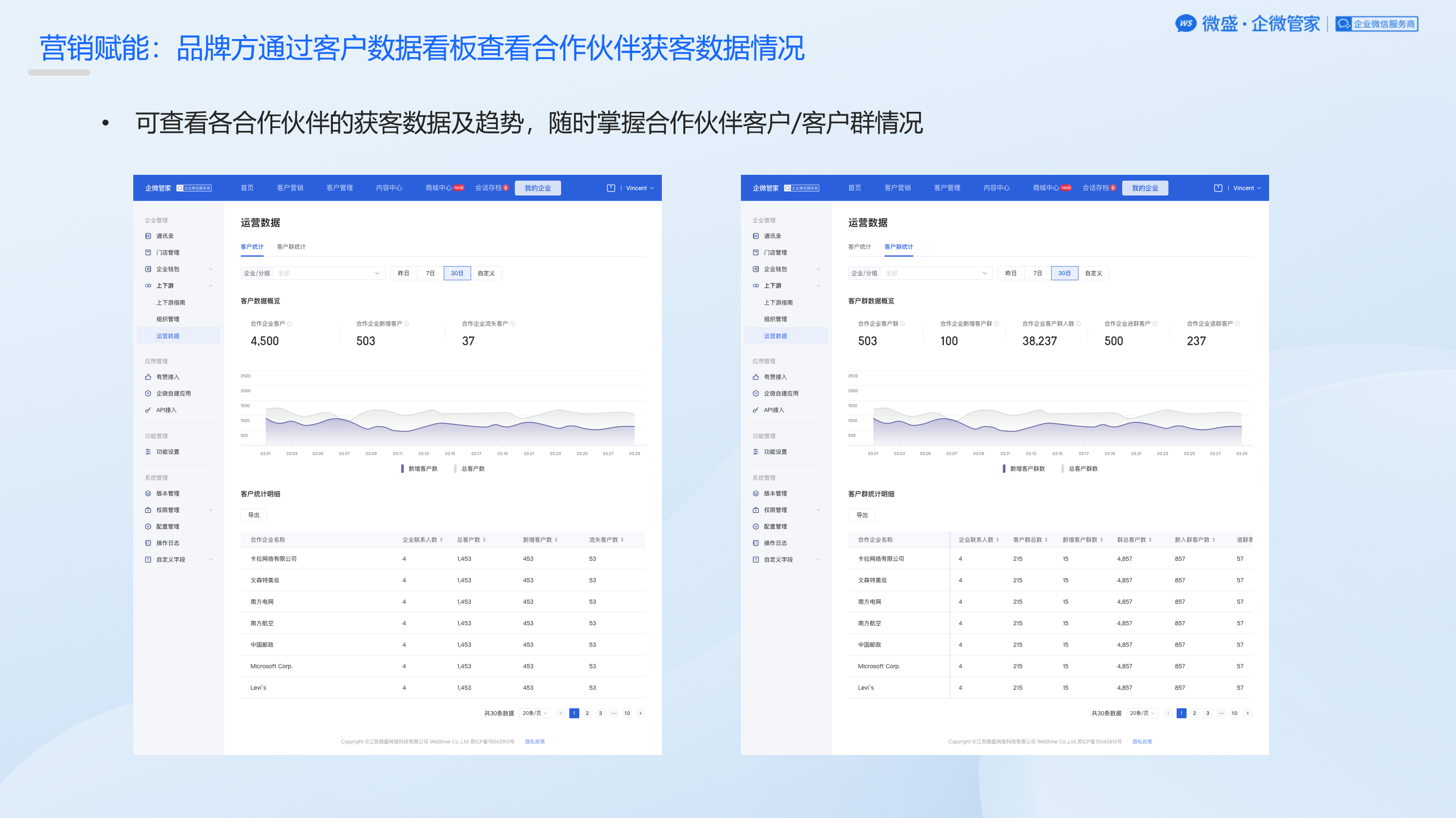This screenshot has width=1456, height=818.
Task: Select 7日 range in right dashboard
Action: [1038, 273]
